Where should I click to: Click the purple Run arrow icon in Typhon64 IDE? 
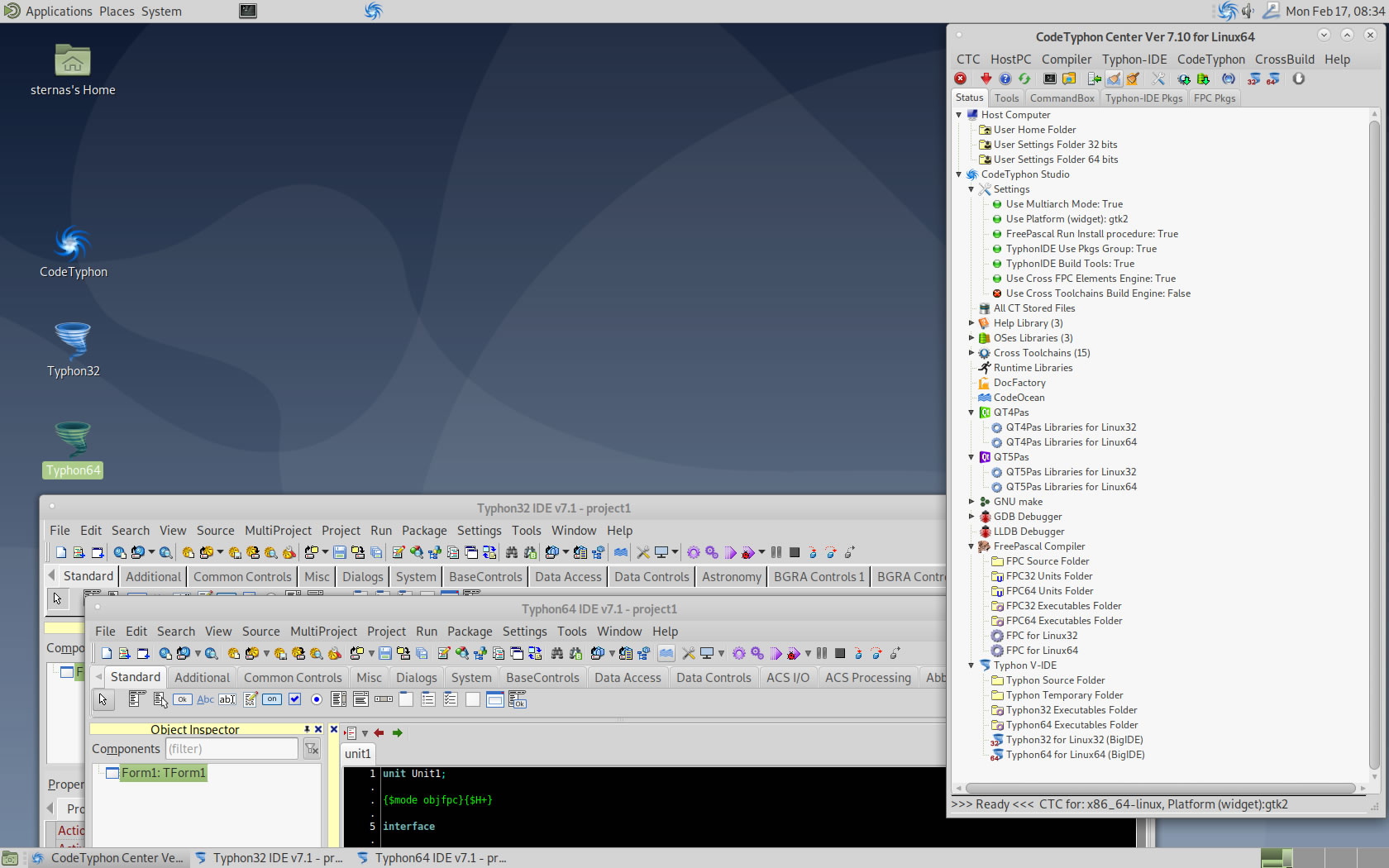pos(776,653)
